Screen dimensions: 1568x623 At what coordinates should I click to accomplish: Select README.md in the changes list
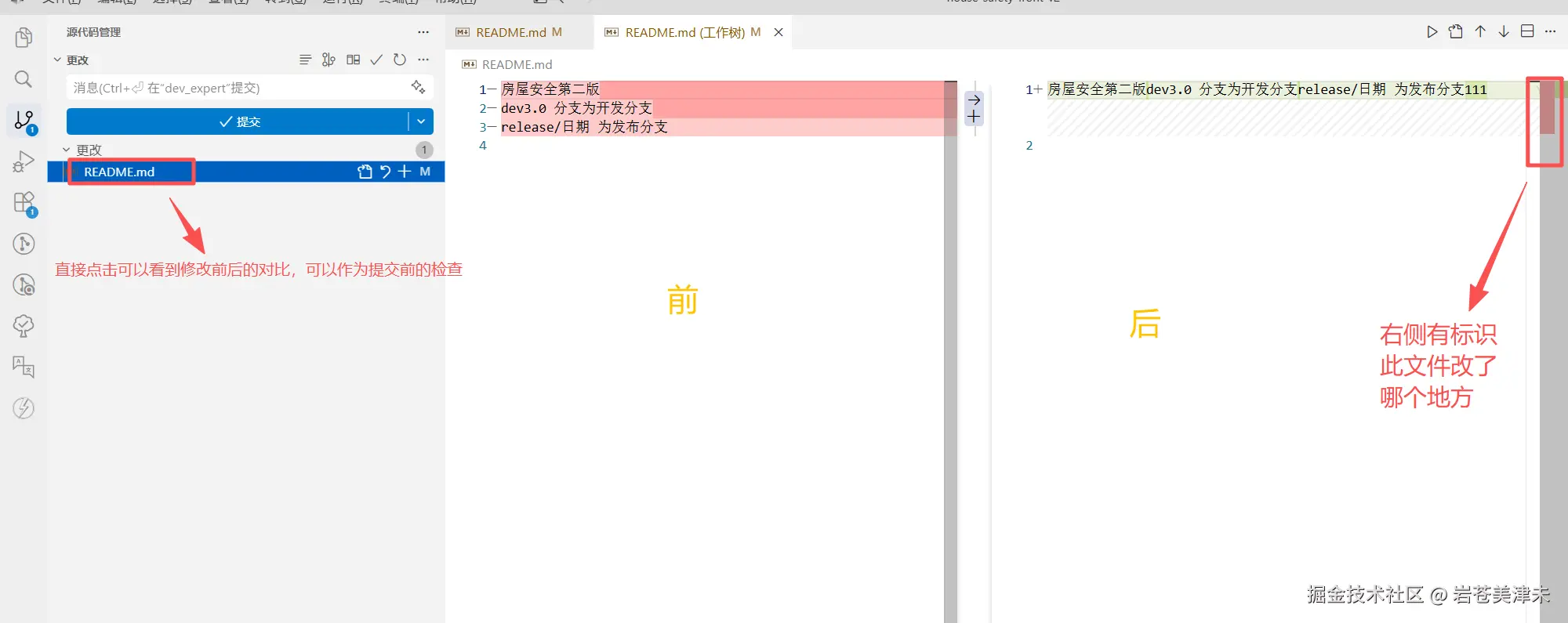(x=119, y=172)
